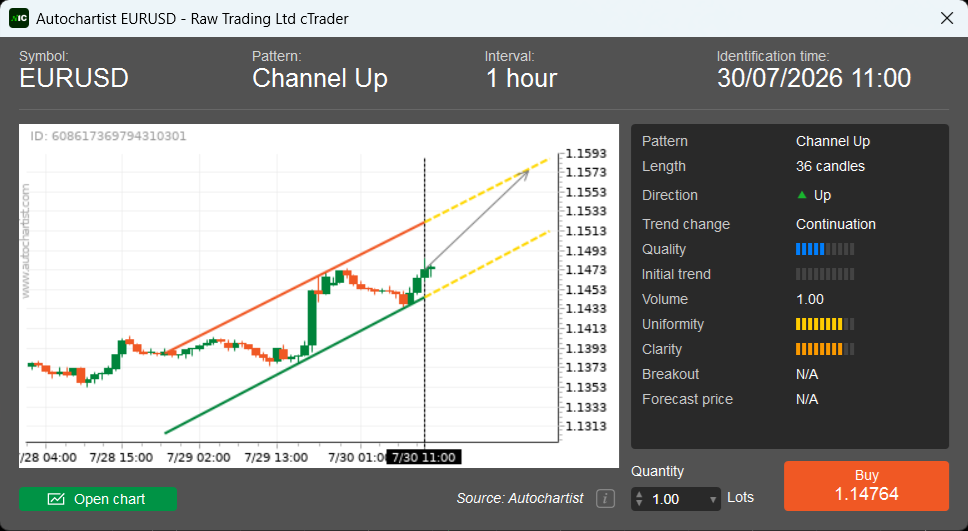Click the Lots unit label
Image resolution: width=968 pixels, height=531 pixels.
pyautogui.click(x=740, y=497)
